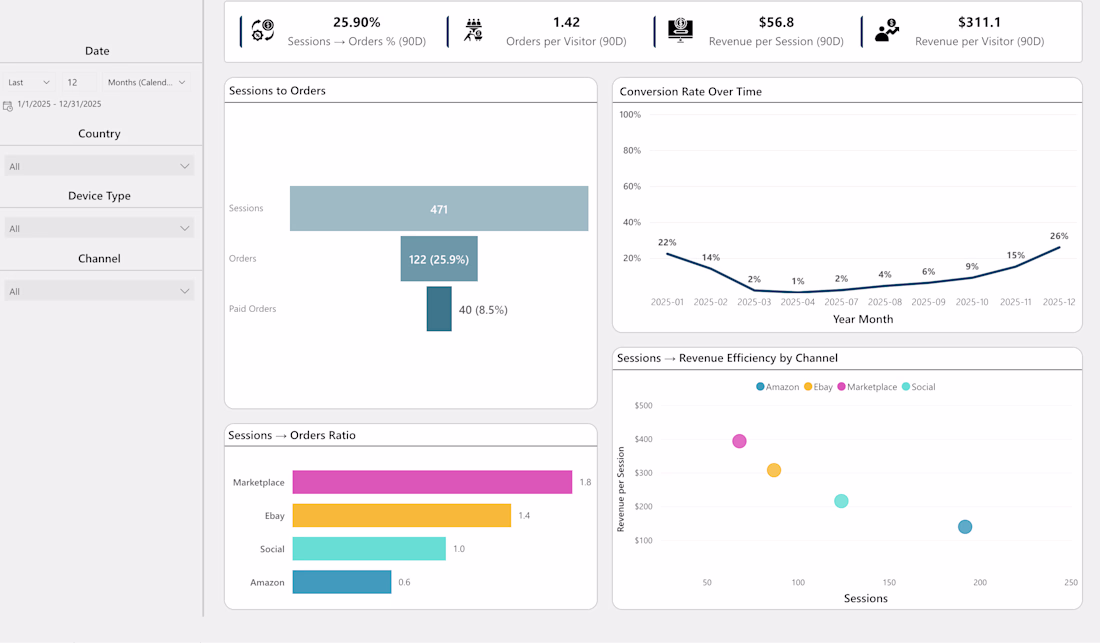Click the 26% data label on conversion line

point(1059,236)
